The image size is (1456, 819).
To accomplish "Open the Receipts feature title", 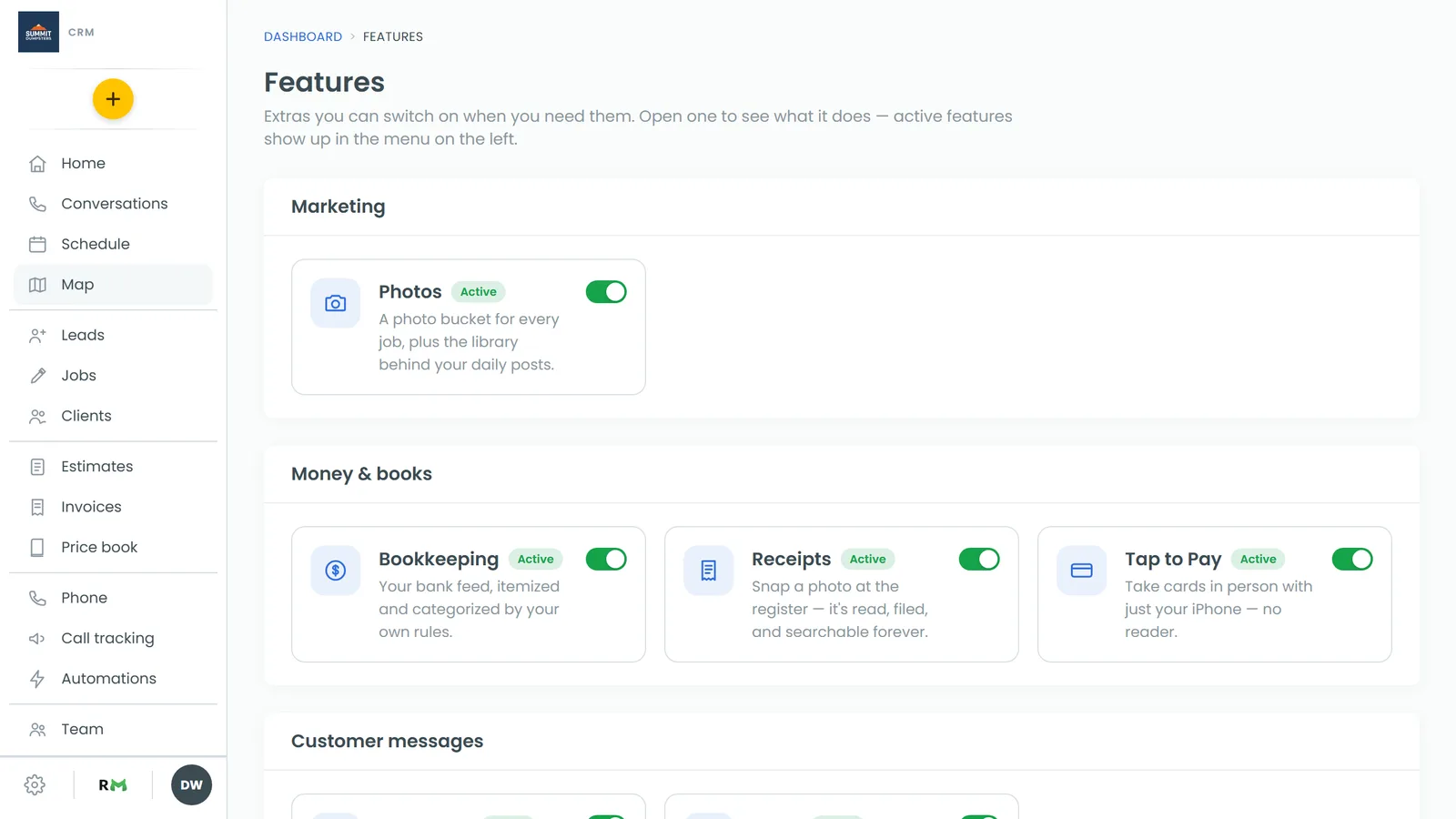I will coord(792,560).
